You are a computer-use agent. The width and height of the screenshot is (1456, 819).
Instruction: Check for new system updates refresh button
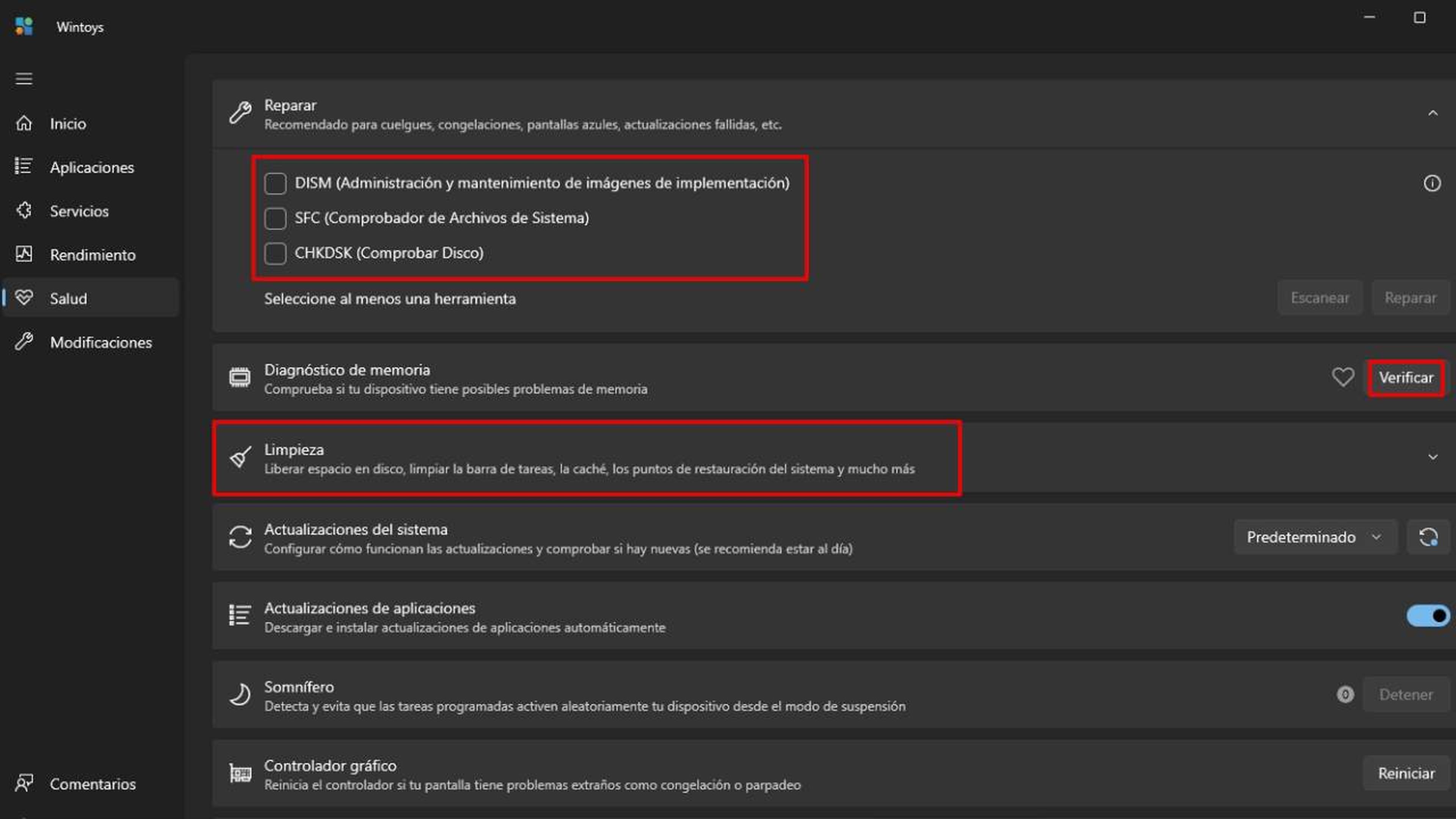click(x=1428, y=537)
